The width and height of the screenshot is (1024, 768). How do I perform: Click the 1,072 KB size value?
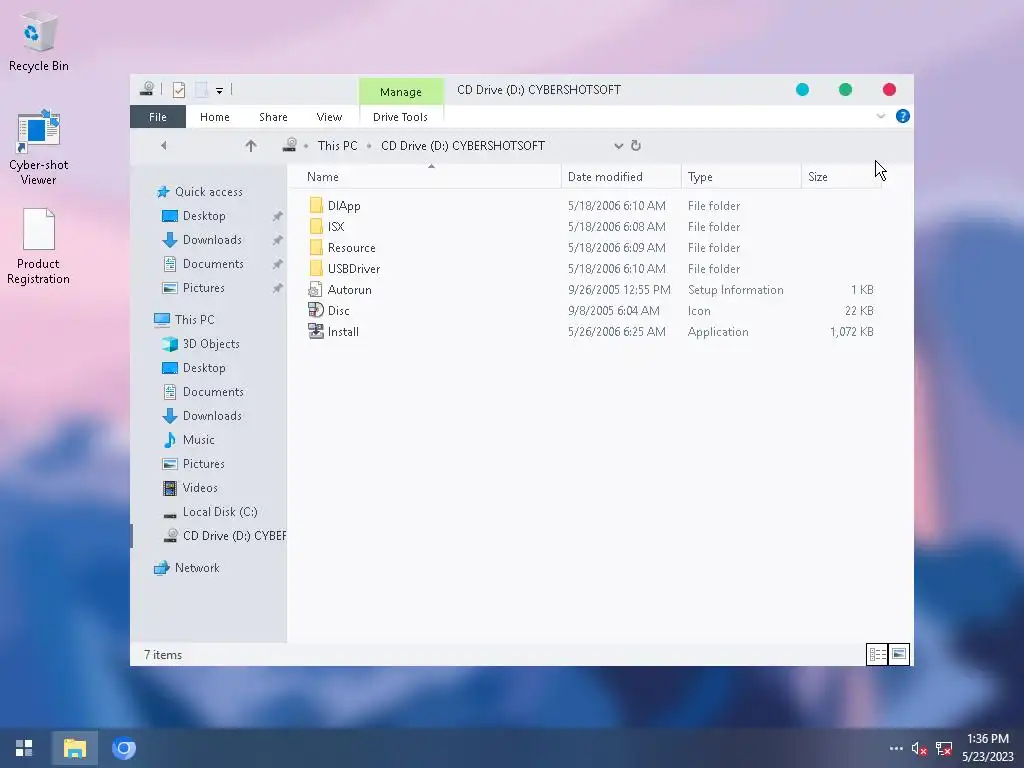click(852, 332)
